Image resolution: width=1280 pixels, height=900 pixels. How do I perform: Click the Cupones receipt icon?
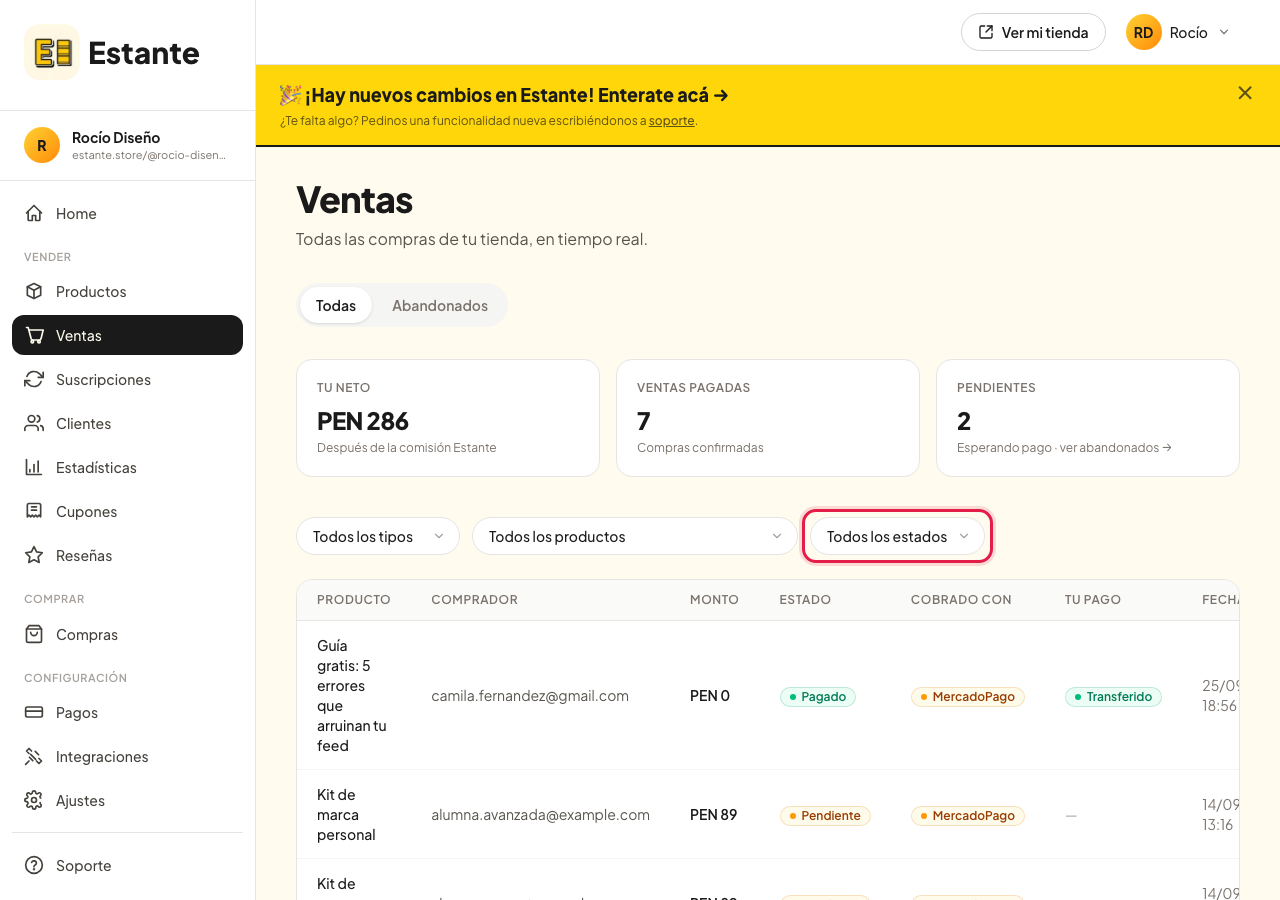(34, 511)
